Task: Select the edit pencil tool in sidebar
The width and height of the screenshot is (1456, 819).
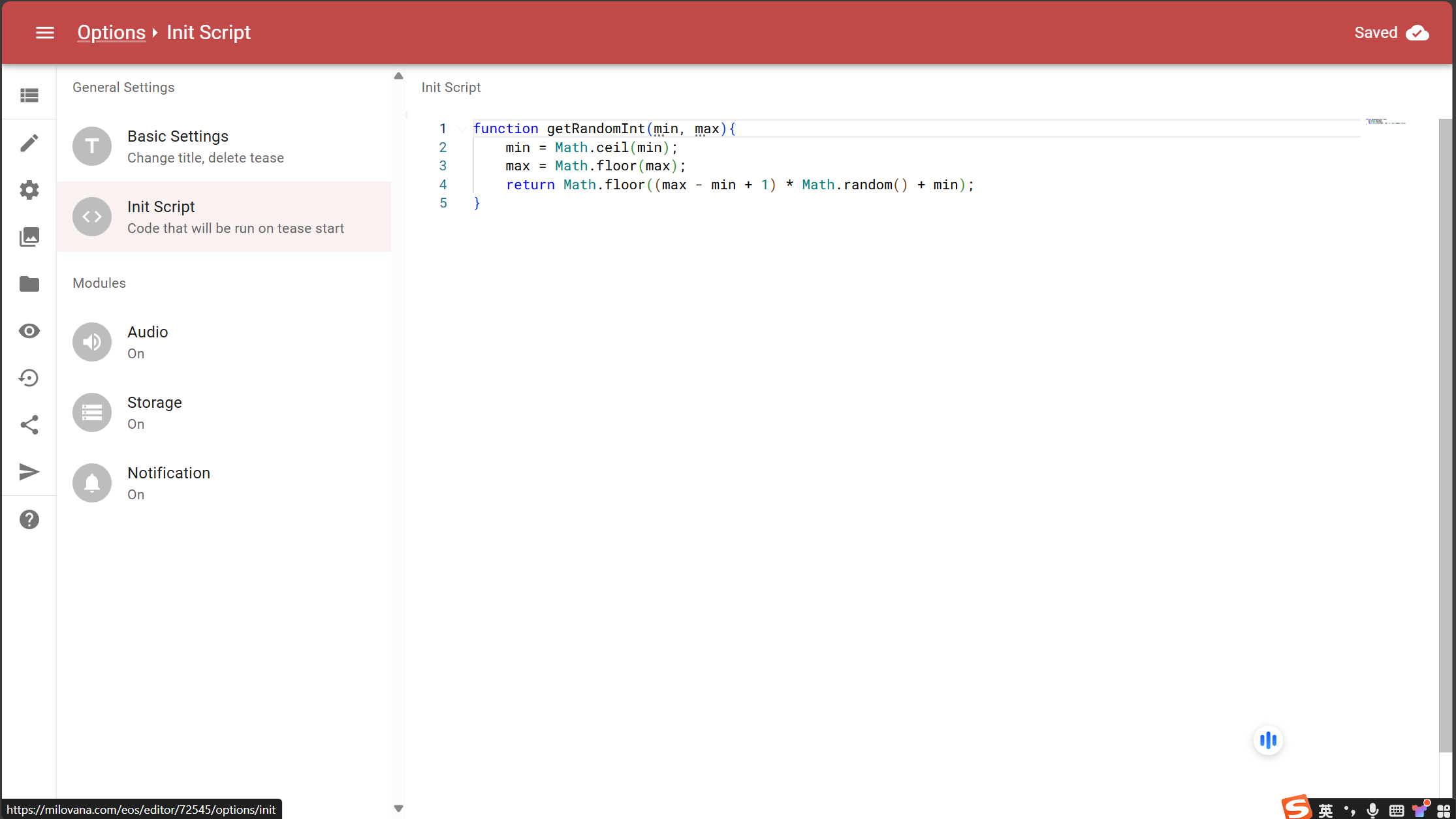Action: (x=29, y=142)
